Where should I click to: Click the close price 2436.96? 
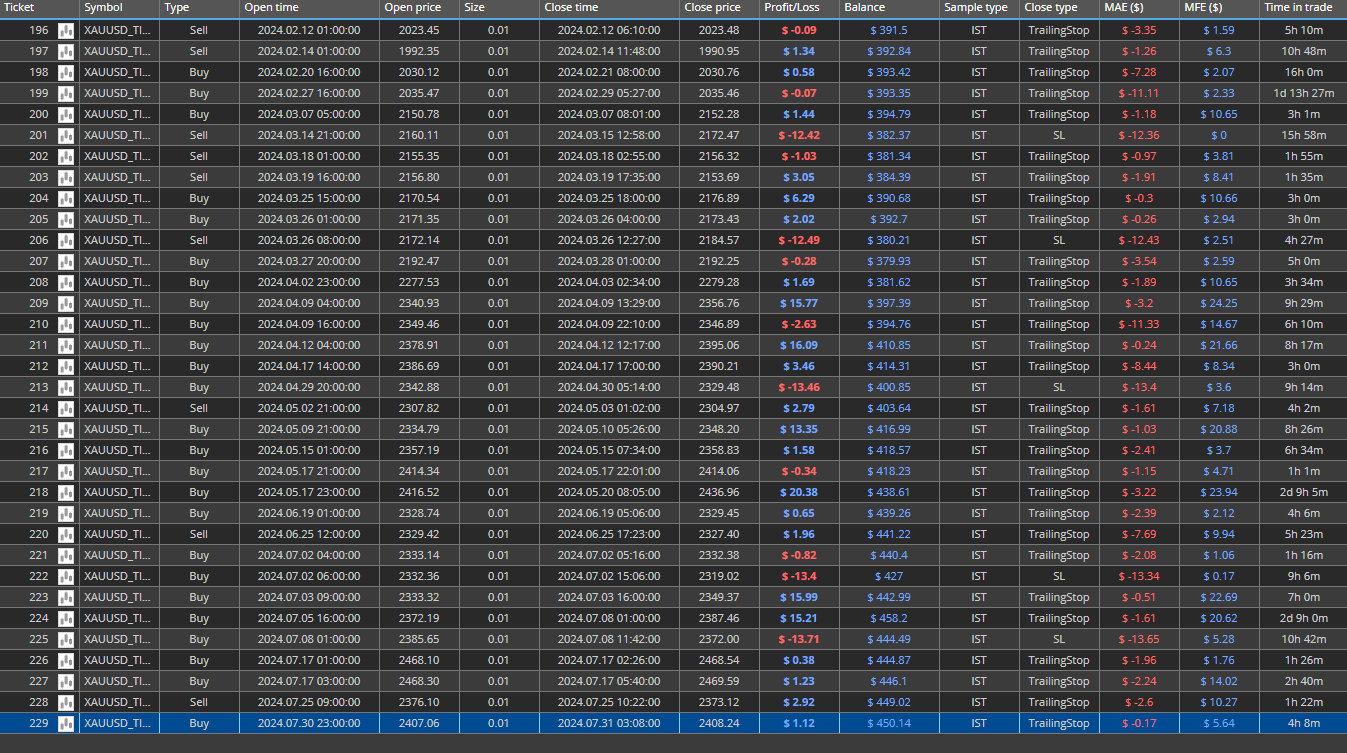719,492
